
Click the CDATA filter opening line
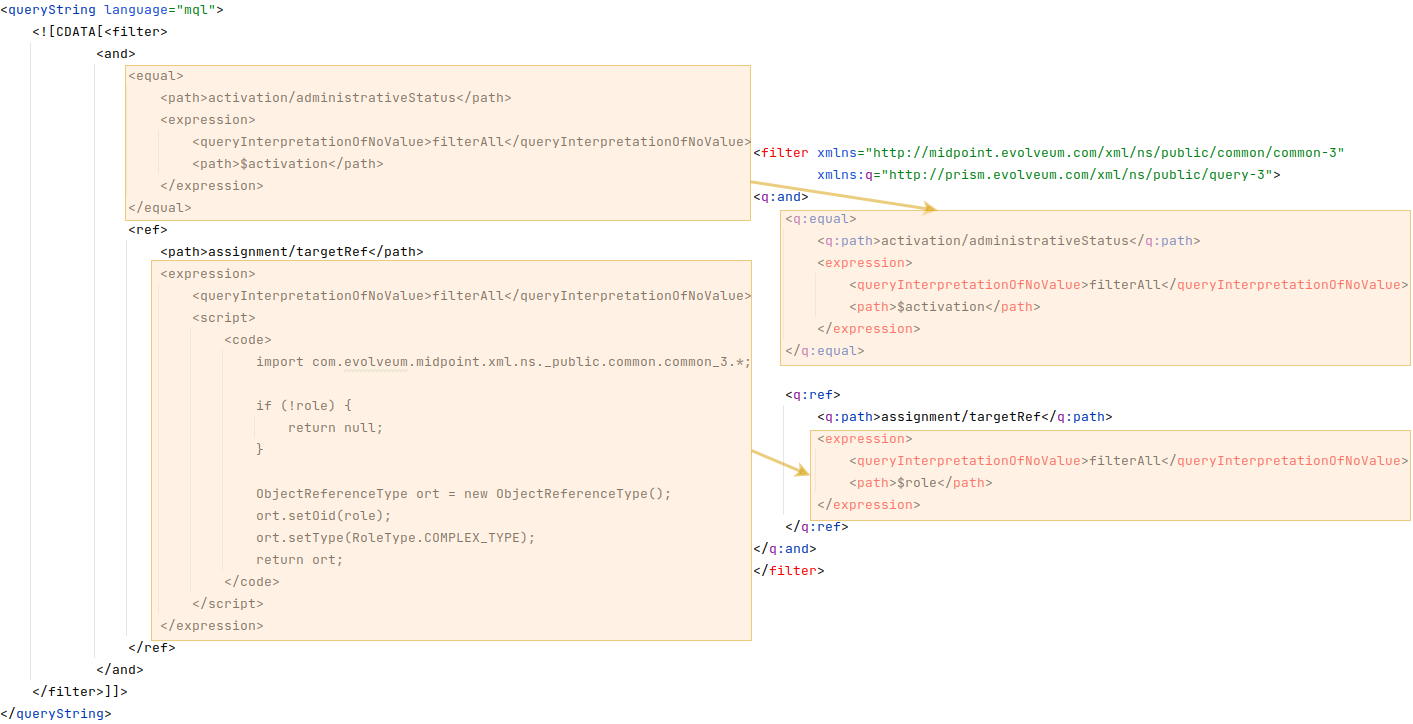tap(100, 32)
